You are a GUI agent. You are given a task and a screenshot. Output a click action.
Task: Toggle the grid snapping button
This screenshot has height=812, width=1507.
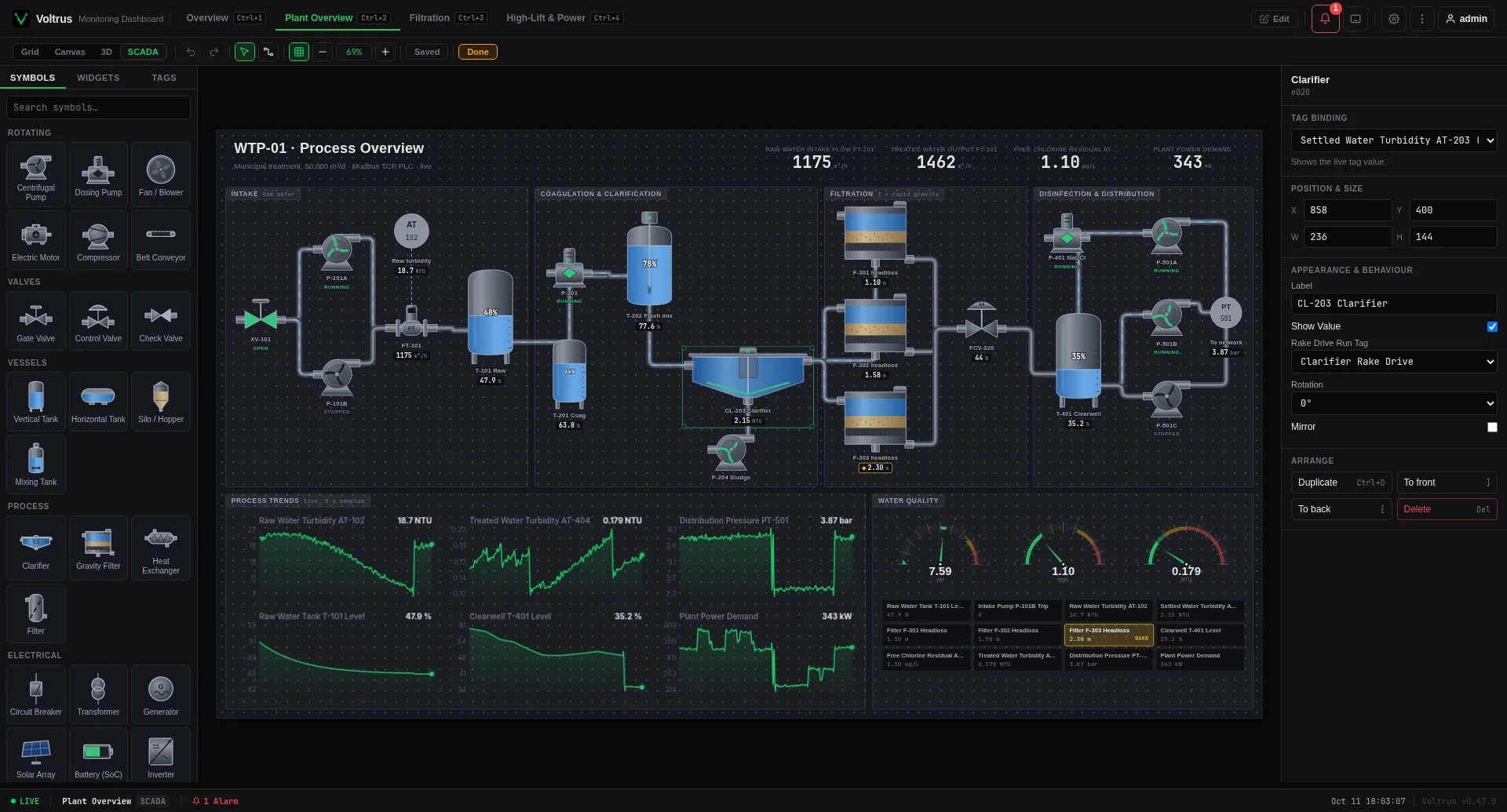pos(299,52)
